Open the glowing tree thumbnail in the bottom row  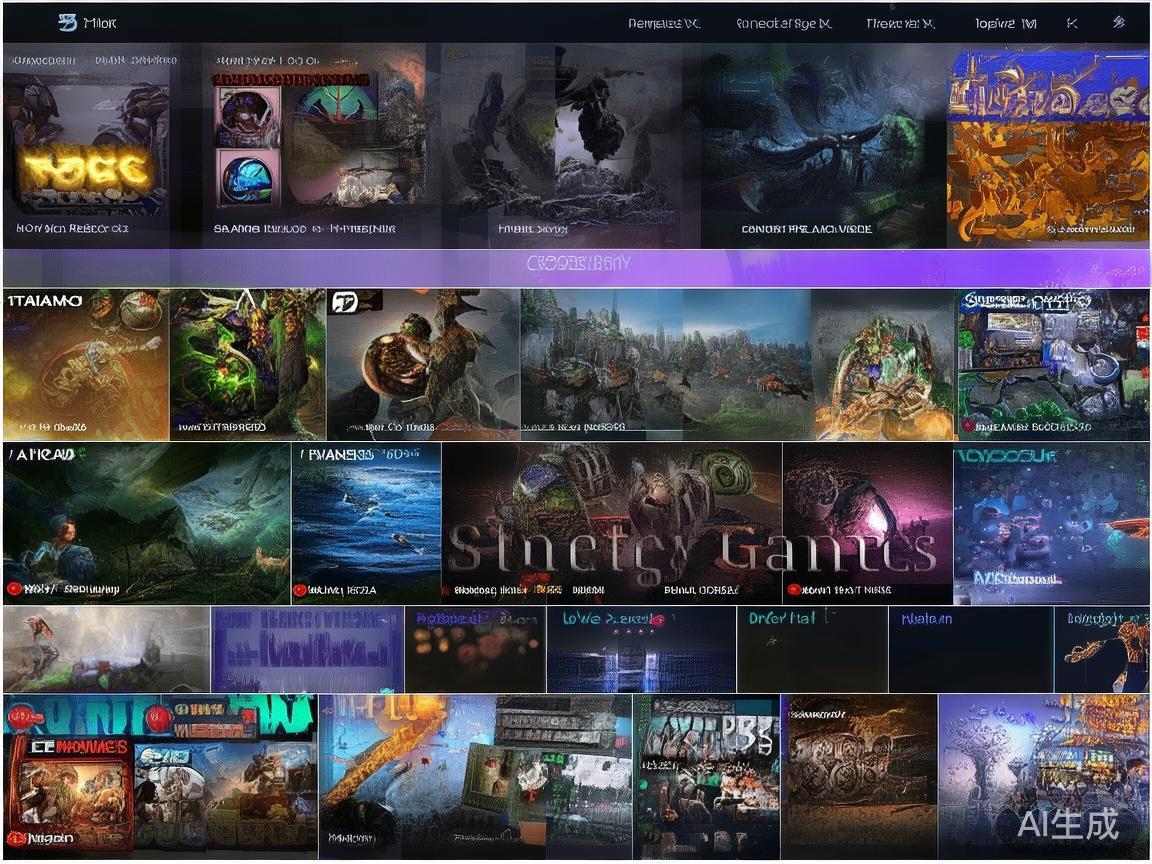[1044, 775]
